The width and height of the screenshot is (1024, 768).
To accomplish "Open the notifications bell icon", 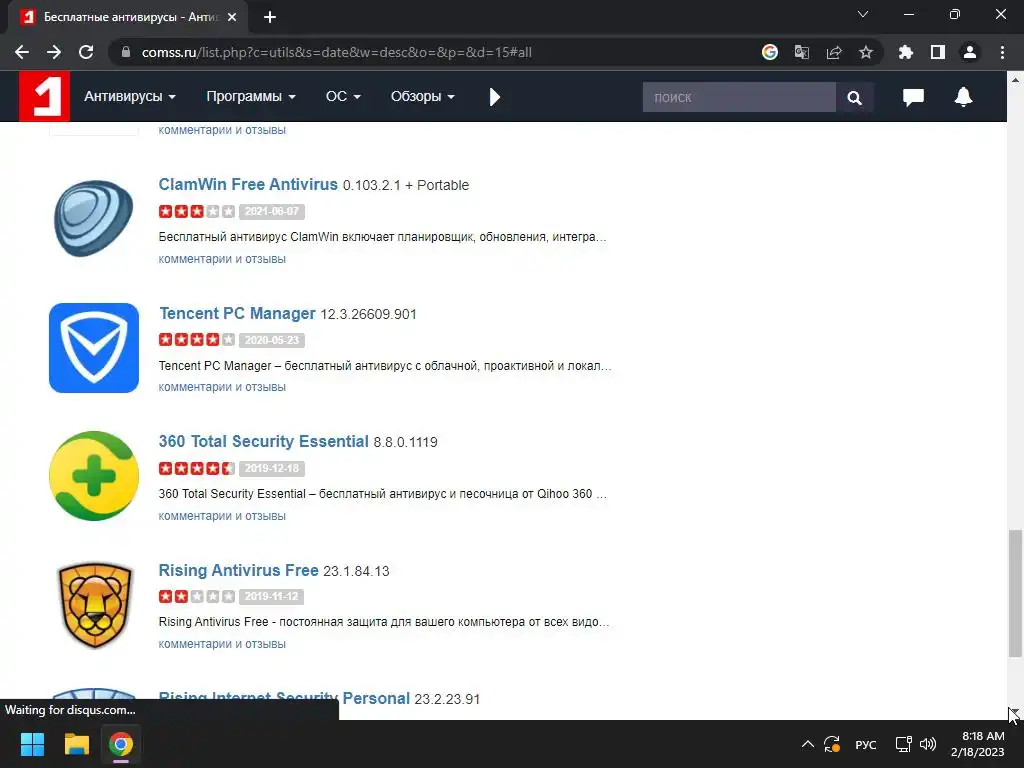I will click(963, 97).
